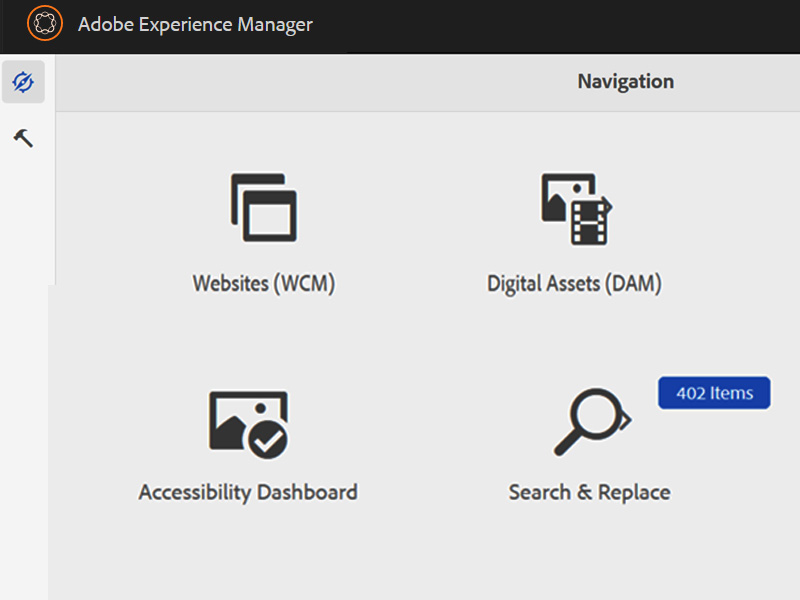
Task: Click the Navigation heading text
Action: click(x=625, y=82)
